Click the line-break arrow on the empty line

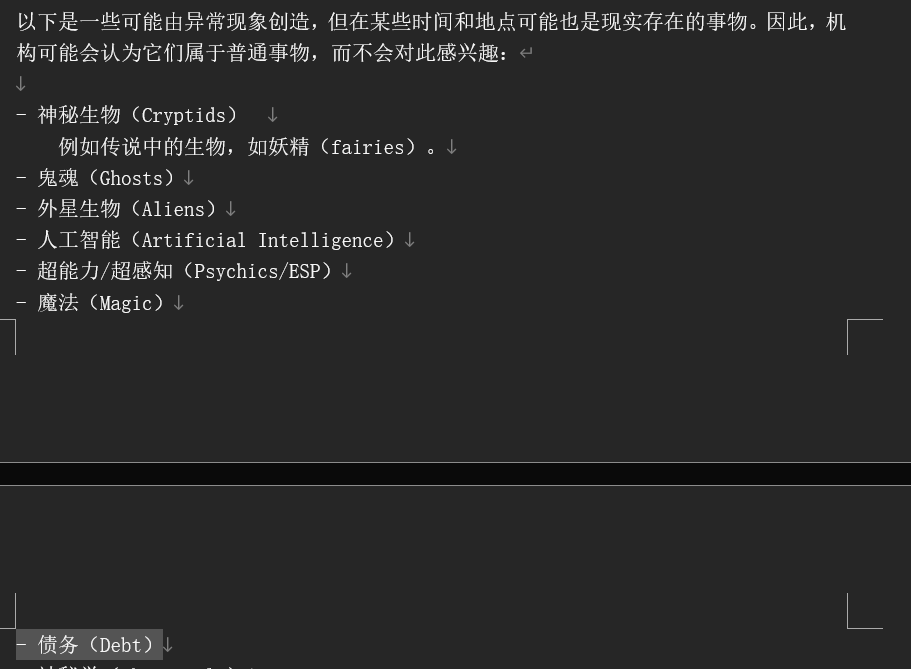coord(21,84)
